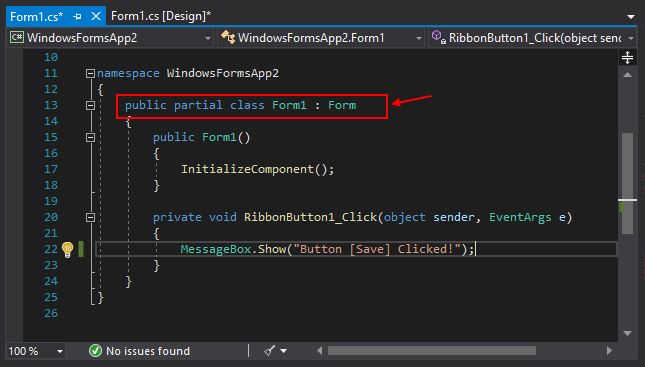This screenshot has width=645, height=367.
Task: Pin the Form1.cs tab
Action: click(77, 16)
